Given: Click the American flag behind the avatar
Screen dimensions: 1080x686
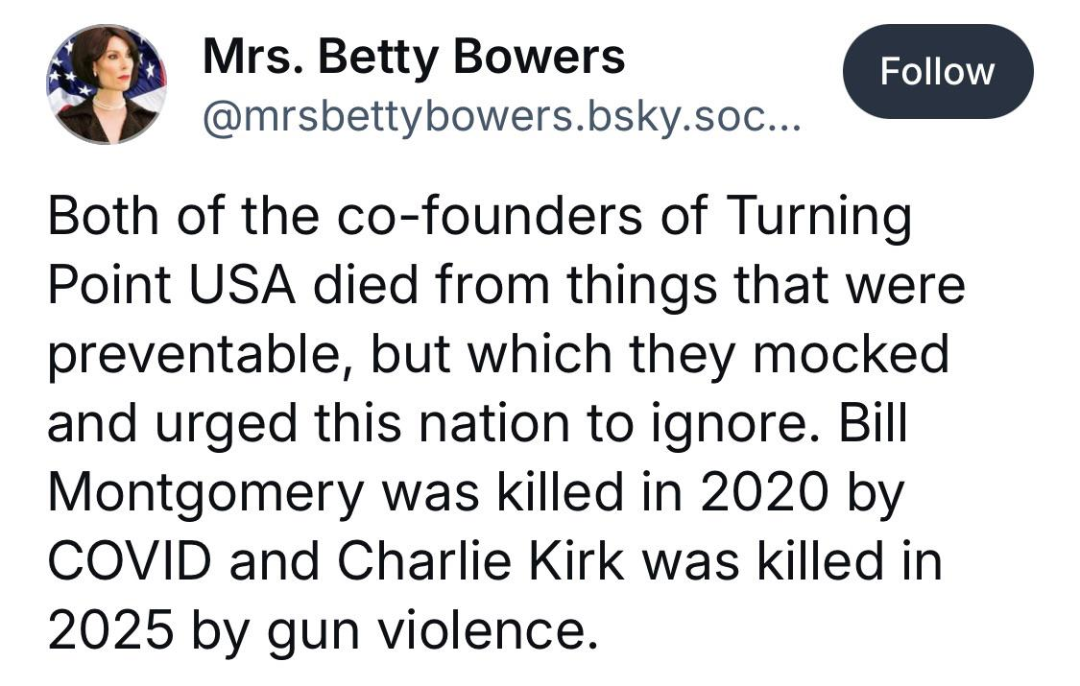Looking at the screenshot, I should pyautogui.click(x=63, y=75).
